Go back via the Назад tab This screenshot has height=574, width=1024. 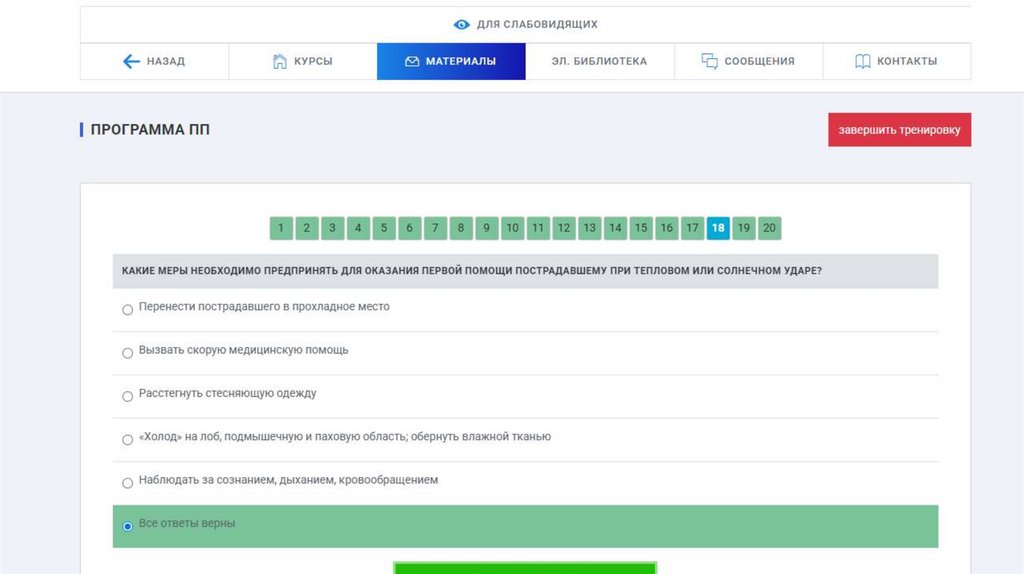click(155, 61)
